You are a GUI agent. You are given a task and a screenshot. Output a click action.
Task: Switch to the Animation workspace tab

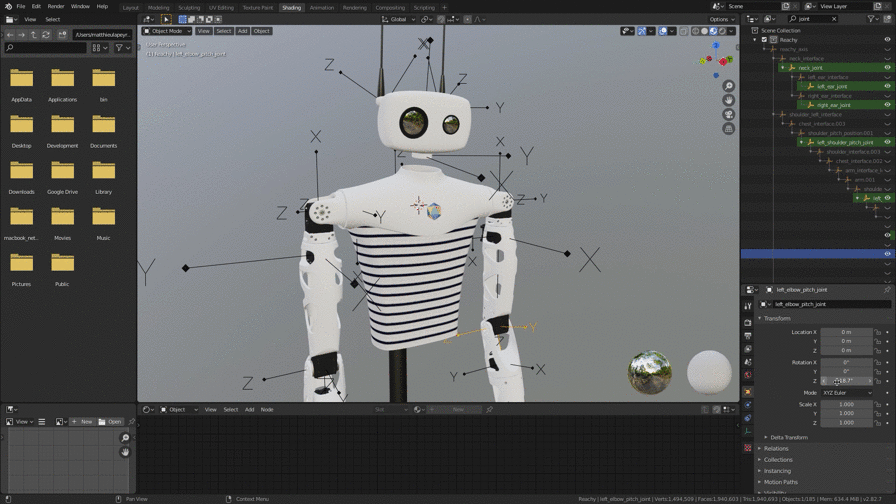pyautogui.click(x=322, y=8)
